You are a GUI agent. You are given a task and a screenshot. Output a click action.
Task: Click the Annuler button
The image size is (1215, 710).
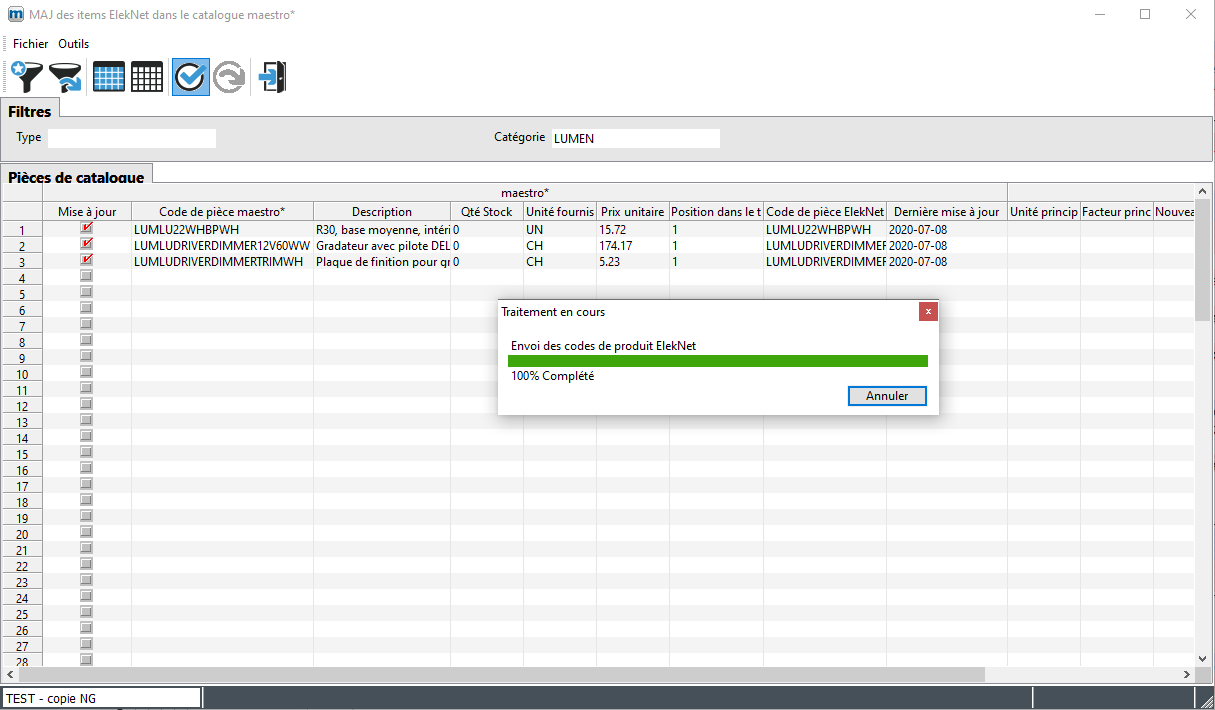(887, 396)
